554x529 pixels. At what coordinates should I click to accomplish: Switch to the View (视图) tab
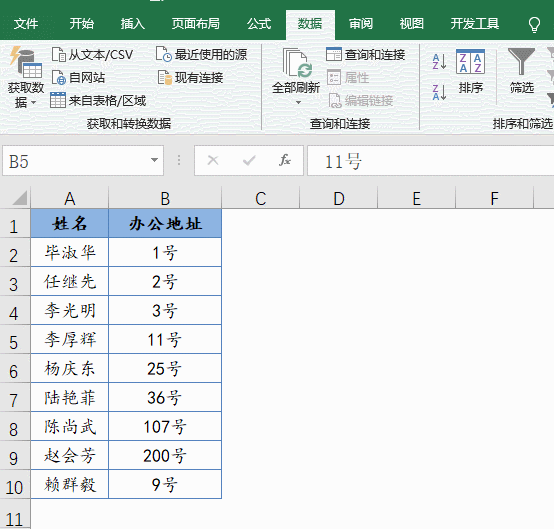[412, 24]
